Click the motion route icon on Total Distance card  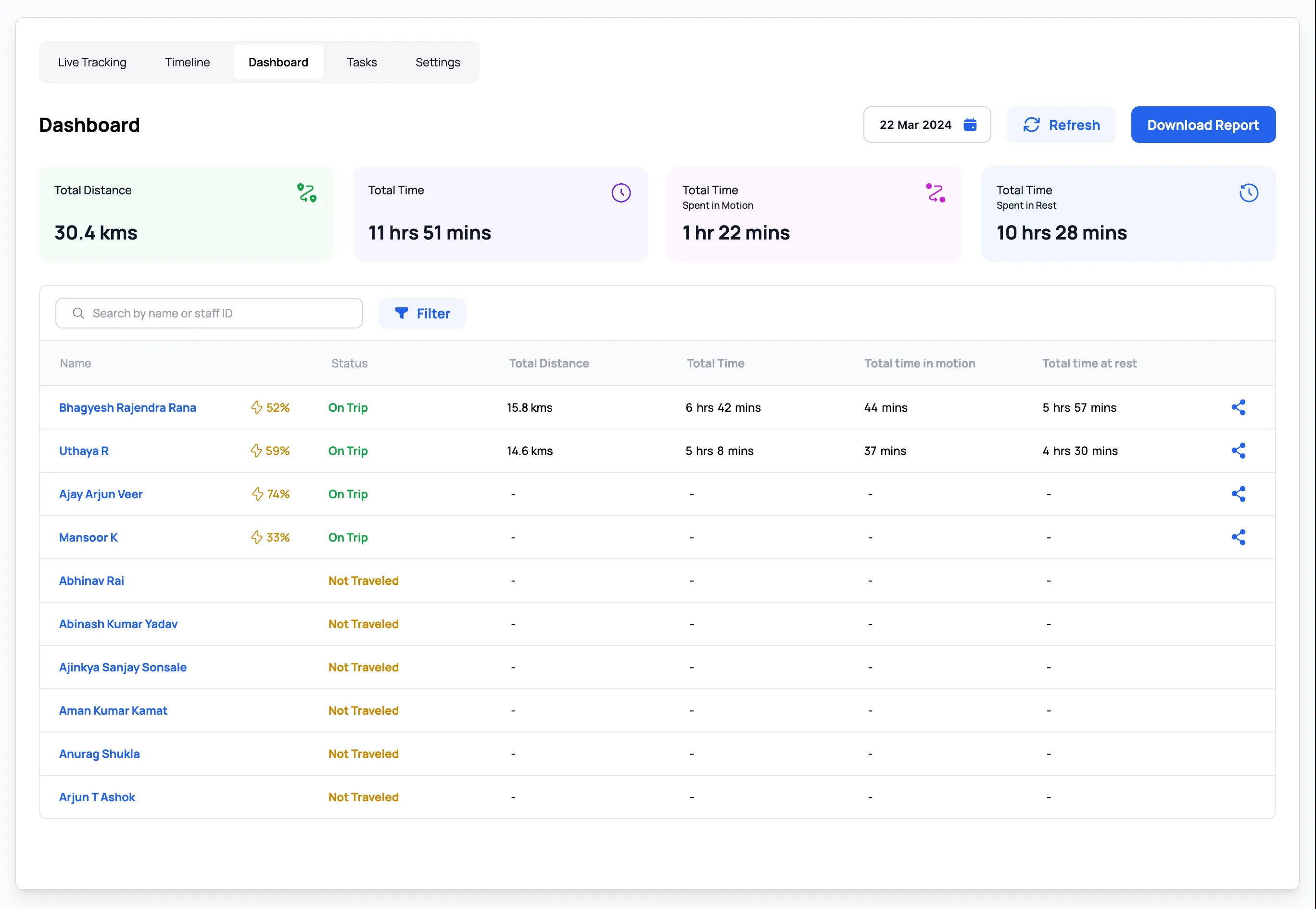(x=307, y=192)
